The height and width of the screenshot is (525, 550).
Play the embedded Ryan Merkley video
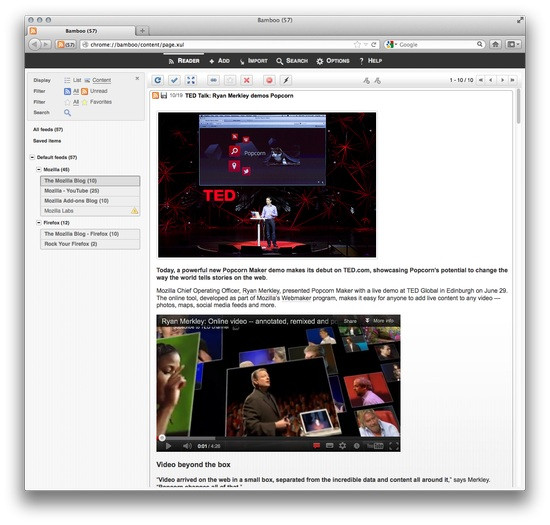168,446
